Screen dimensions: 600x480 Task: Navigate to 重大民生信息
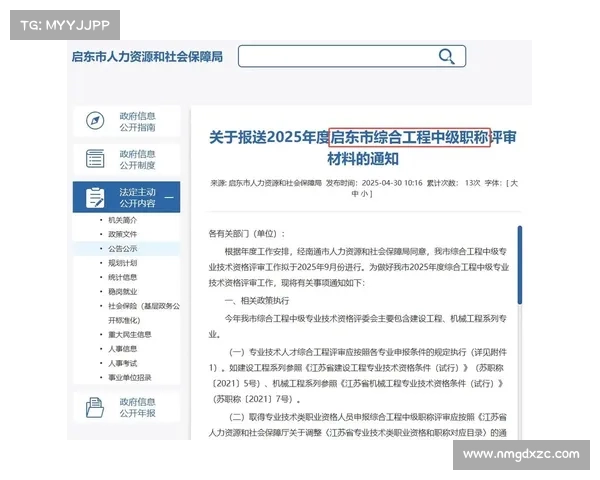coord(129,334)
